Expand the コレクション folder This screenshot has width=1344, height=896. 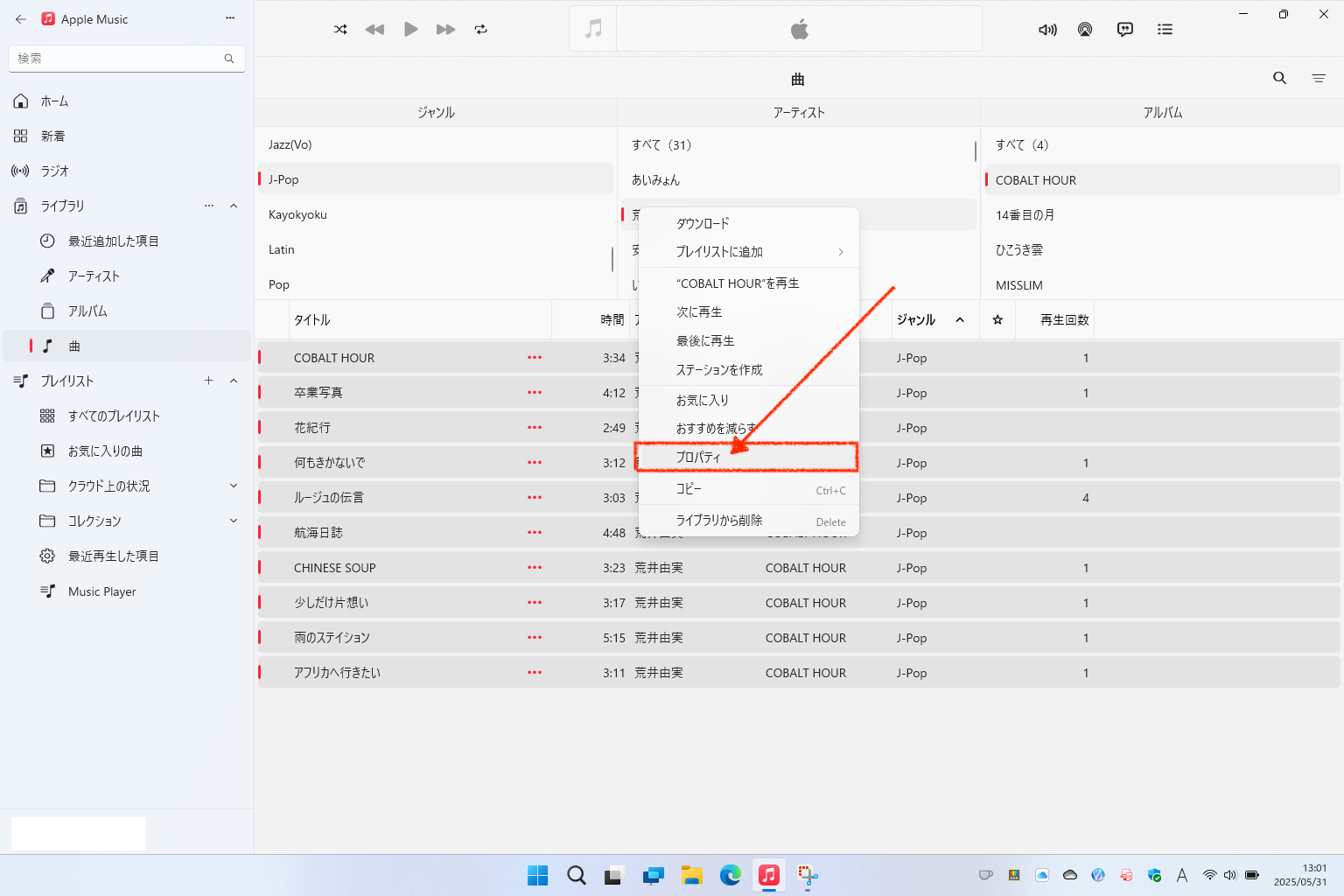click(234, 521)
